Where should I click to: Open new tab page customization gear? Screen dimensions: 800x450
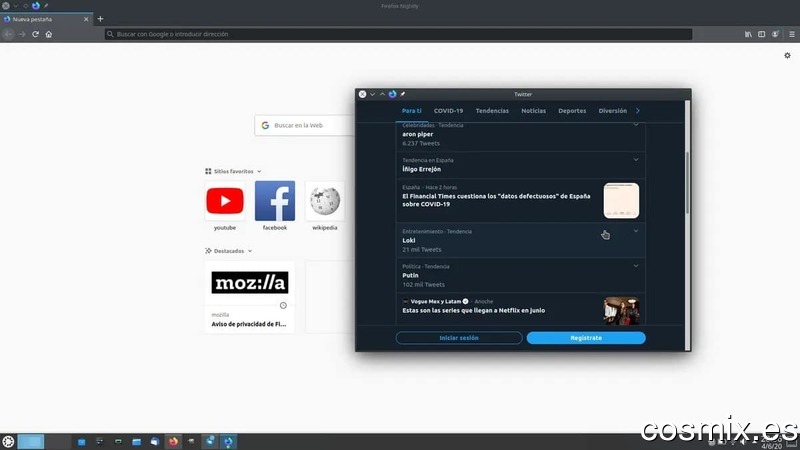click(787, 55)
